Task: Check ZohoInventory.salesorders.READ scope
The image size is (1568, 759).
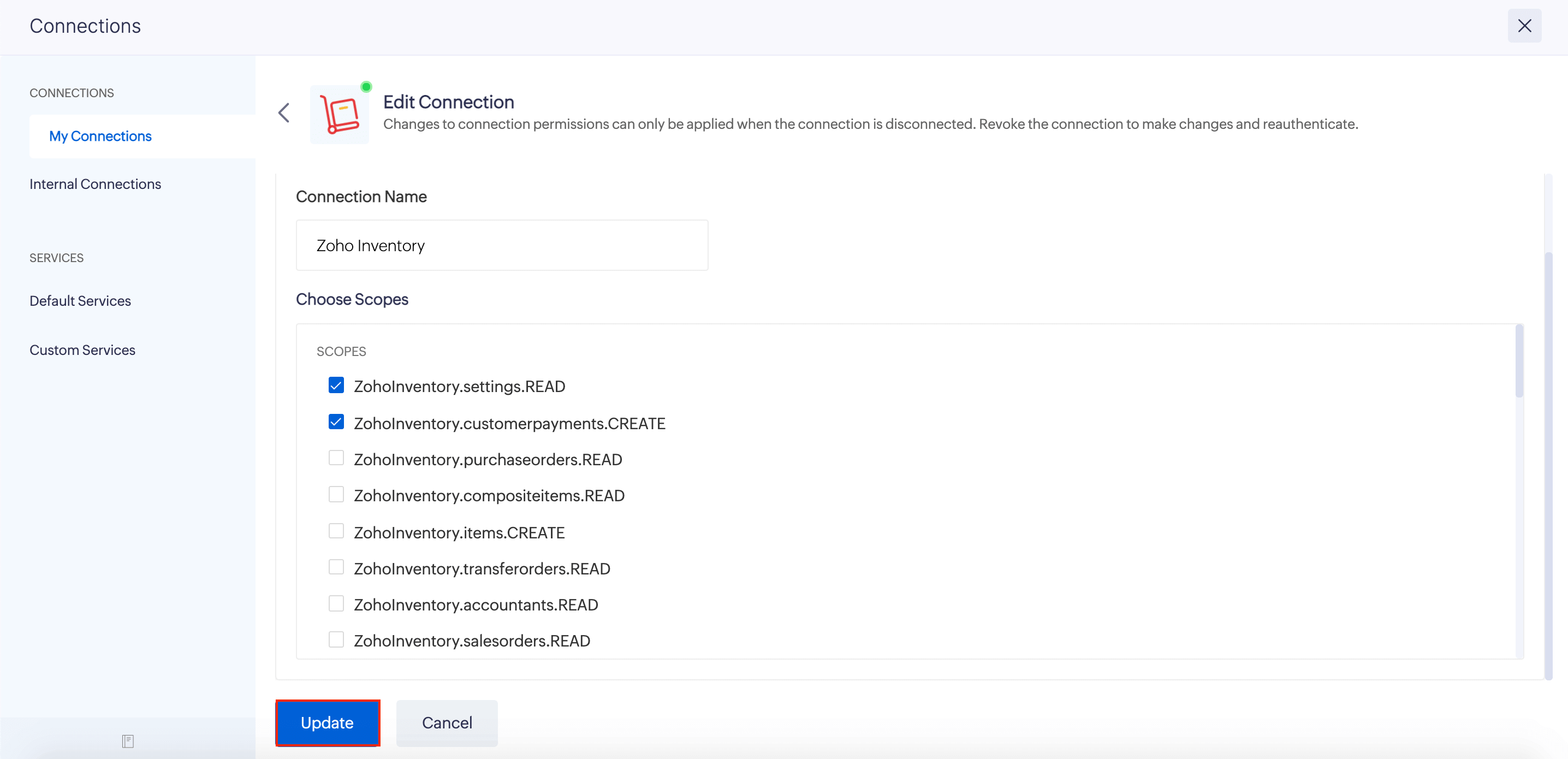Action: pos(336,640)
